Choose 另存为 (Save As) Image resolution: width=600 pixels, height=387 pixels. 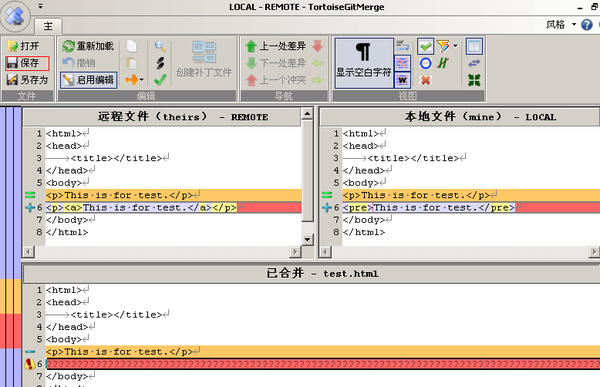(28, 80)
